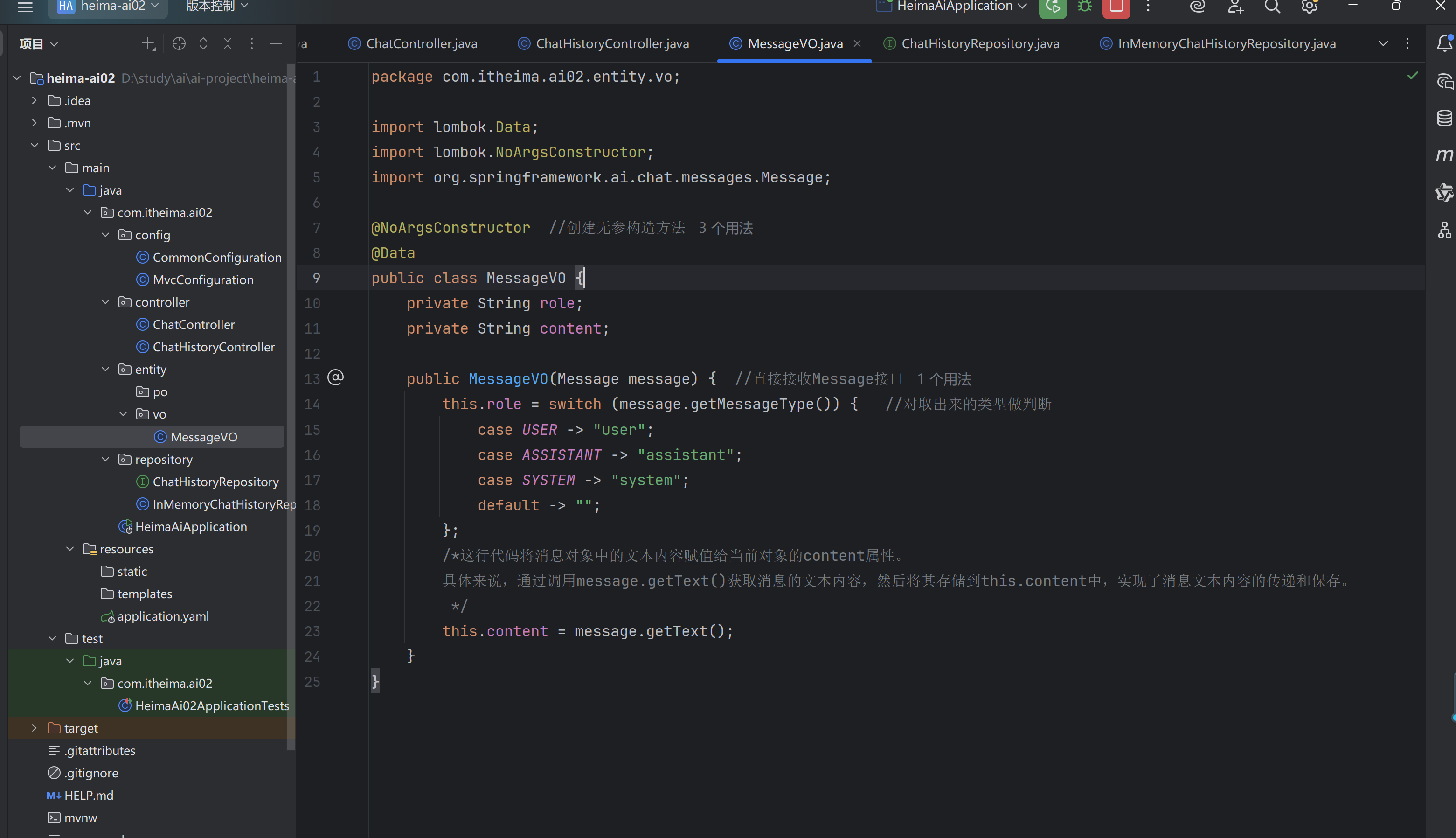1456x838 pixels.
Task: Click Select Opened File crosshair icon
Action: coord(179,44)
